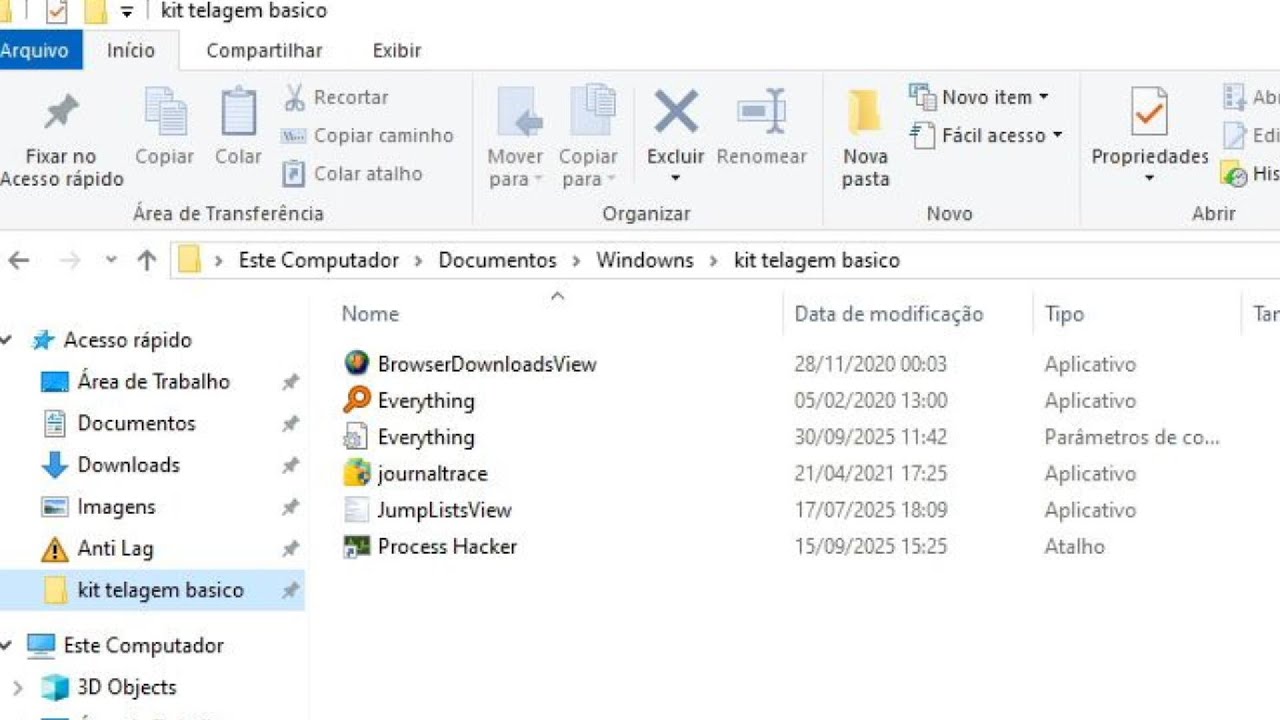This screenshot has height=720, width=1280.
Task: Collapse the Acesso rápido tree section
Action: click(x=7, y=341)
